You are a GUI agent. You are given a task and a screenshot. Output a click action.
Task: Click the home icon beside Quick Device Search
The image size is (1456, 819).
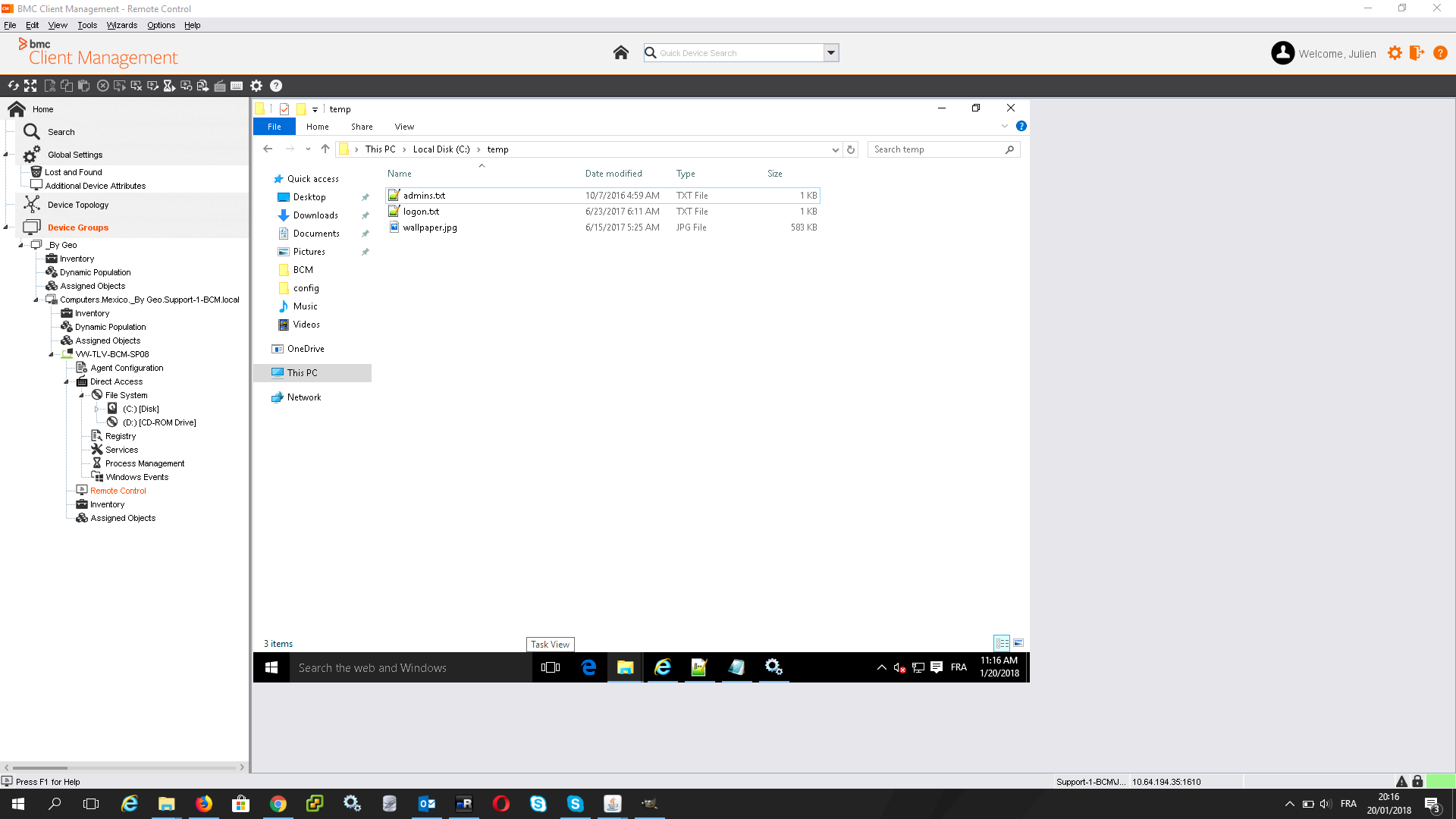[x=621, y=52]
